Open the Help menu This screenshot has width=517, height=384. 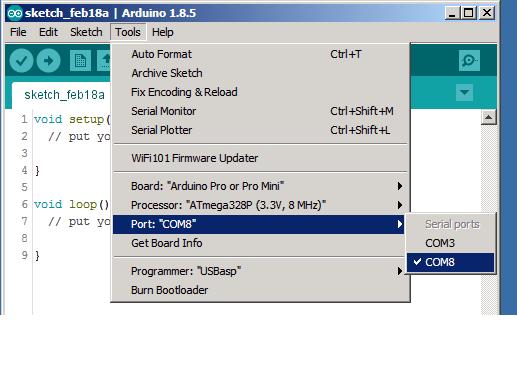(x=162, y=32)
